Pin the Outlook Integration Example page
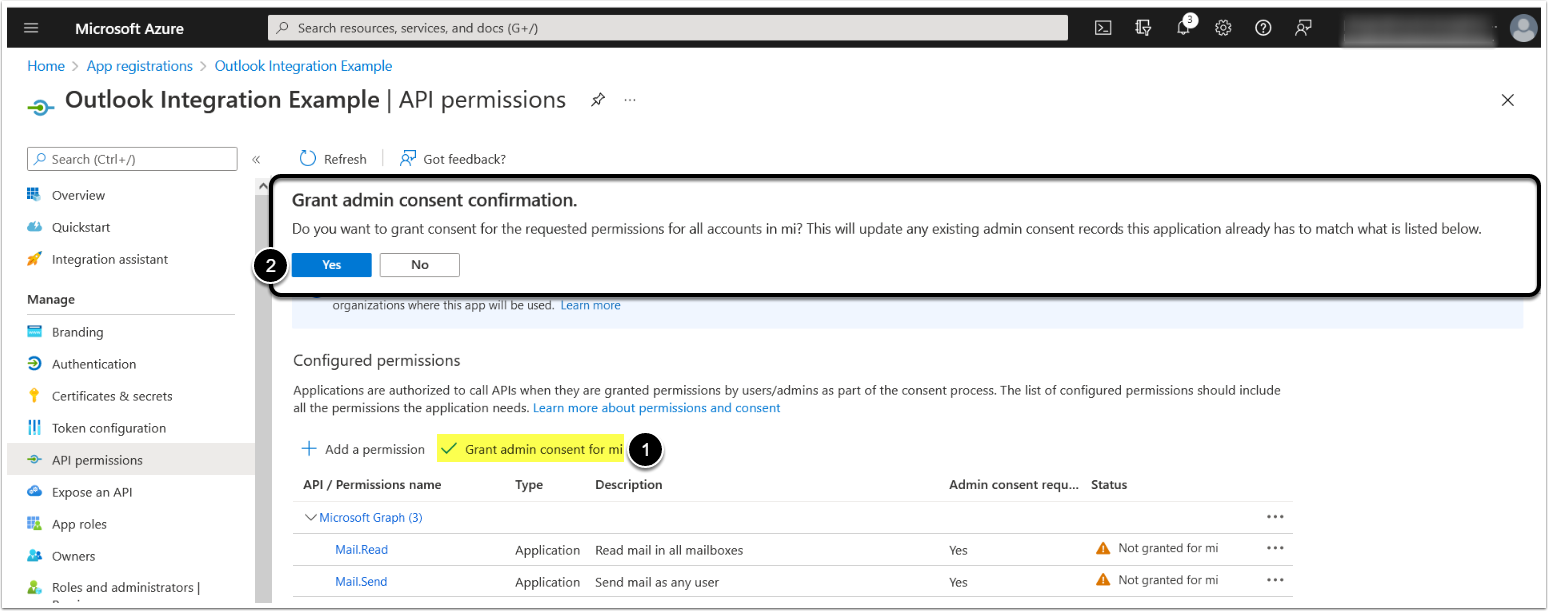This screenshot has width=1548, height=611. (x=598, y=100)
